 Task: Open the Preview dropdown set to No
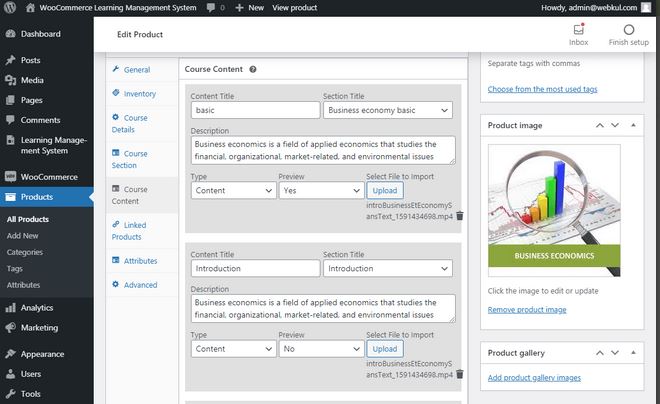321,349
